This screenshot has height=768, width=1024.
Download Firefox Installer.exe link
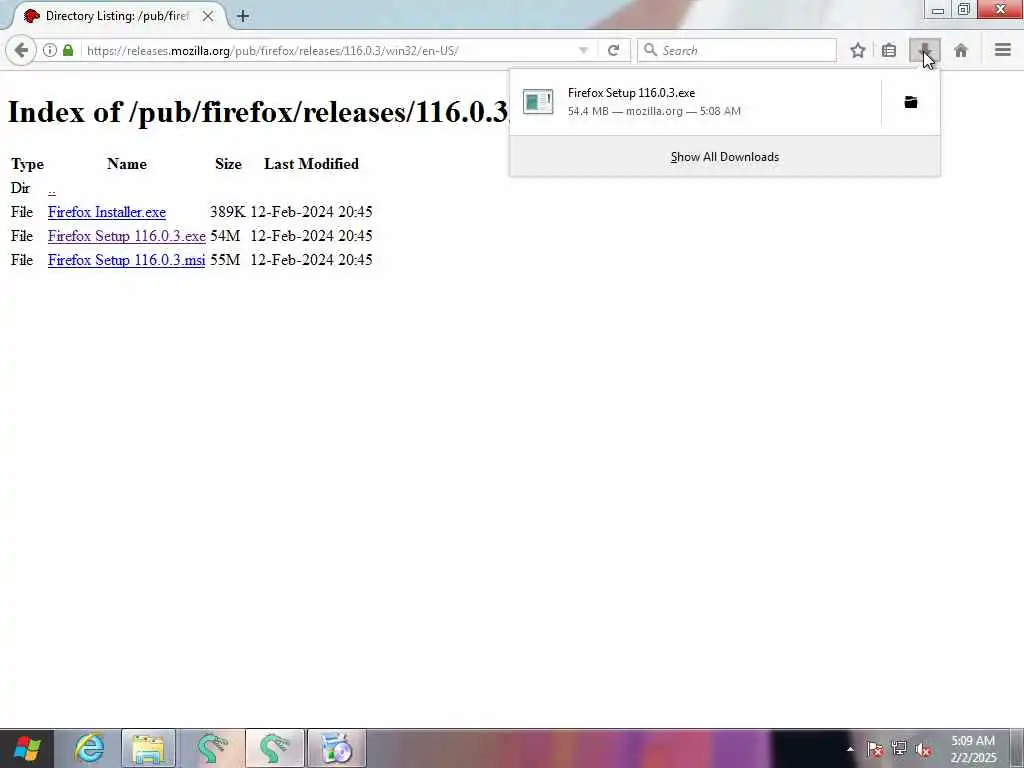(x=106, y=212)
